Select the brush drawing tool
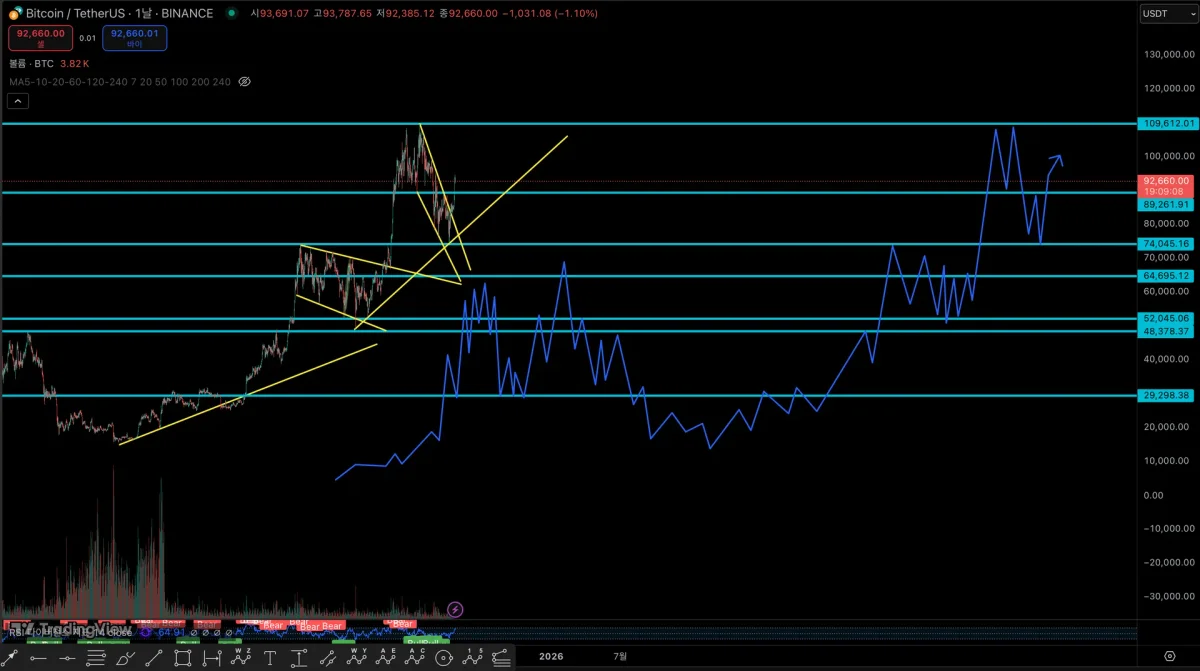The width and height of the screenshot is (1200, 671). point(125,658)
